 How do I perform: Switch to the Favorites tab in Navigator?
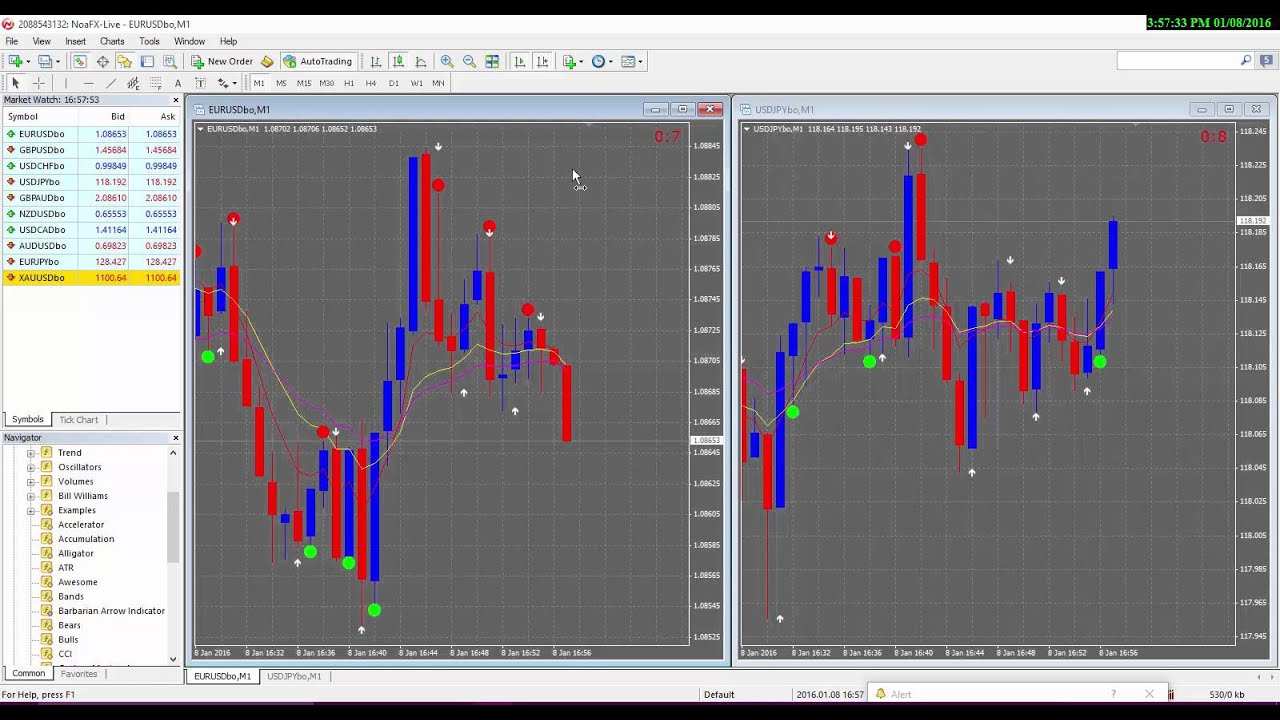(79, 674)
